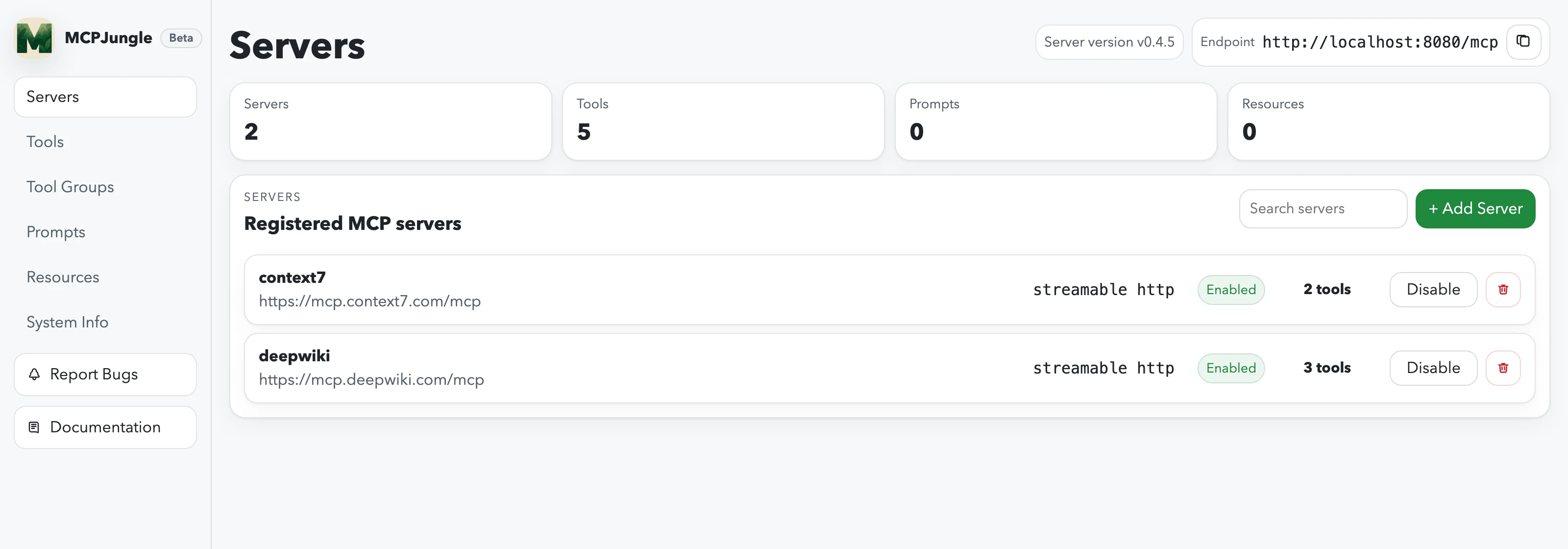1568x549 pixels.
Task: Open the context7 server name
Action: (x=292, y=277)
